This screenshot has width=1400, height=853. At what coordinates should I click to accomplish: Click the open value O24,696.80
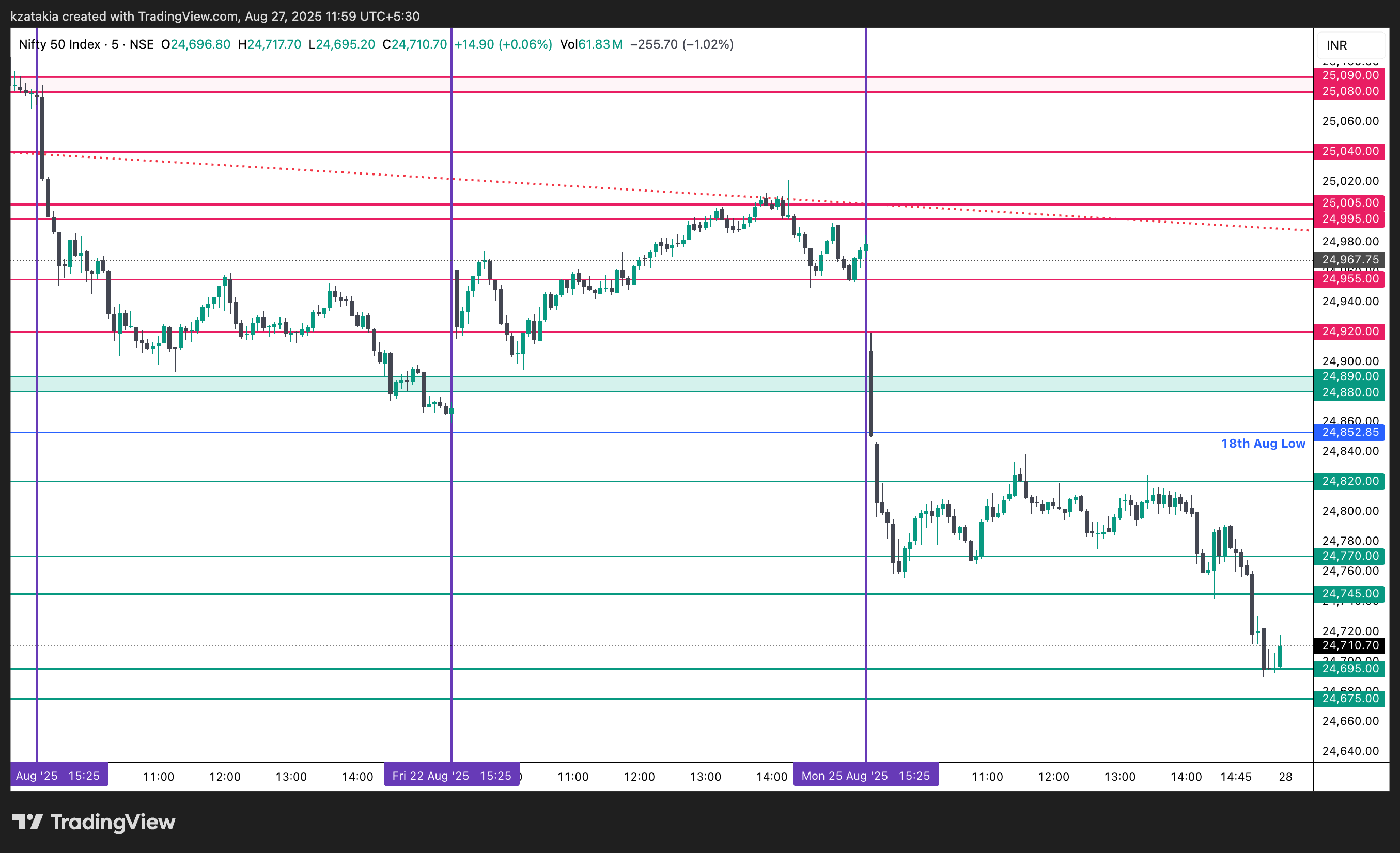point(195,44)
